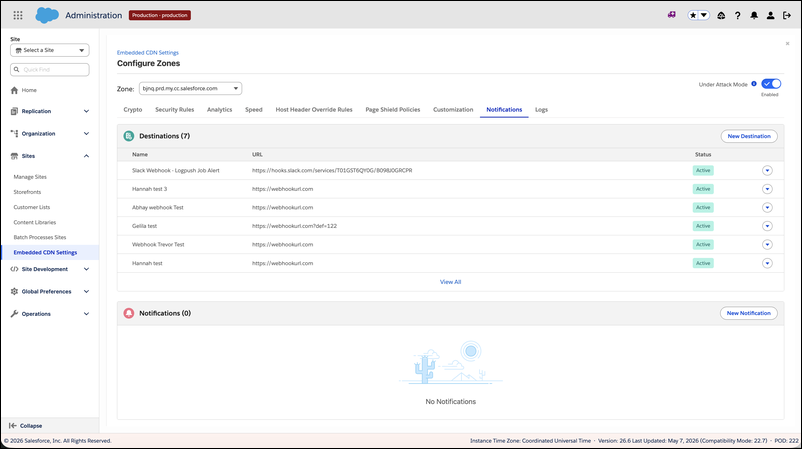Switch to the Customization tab
The width and height of the screenshot is (802, 449).
[x=453, y=109]
